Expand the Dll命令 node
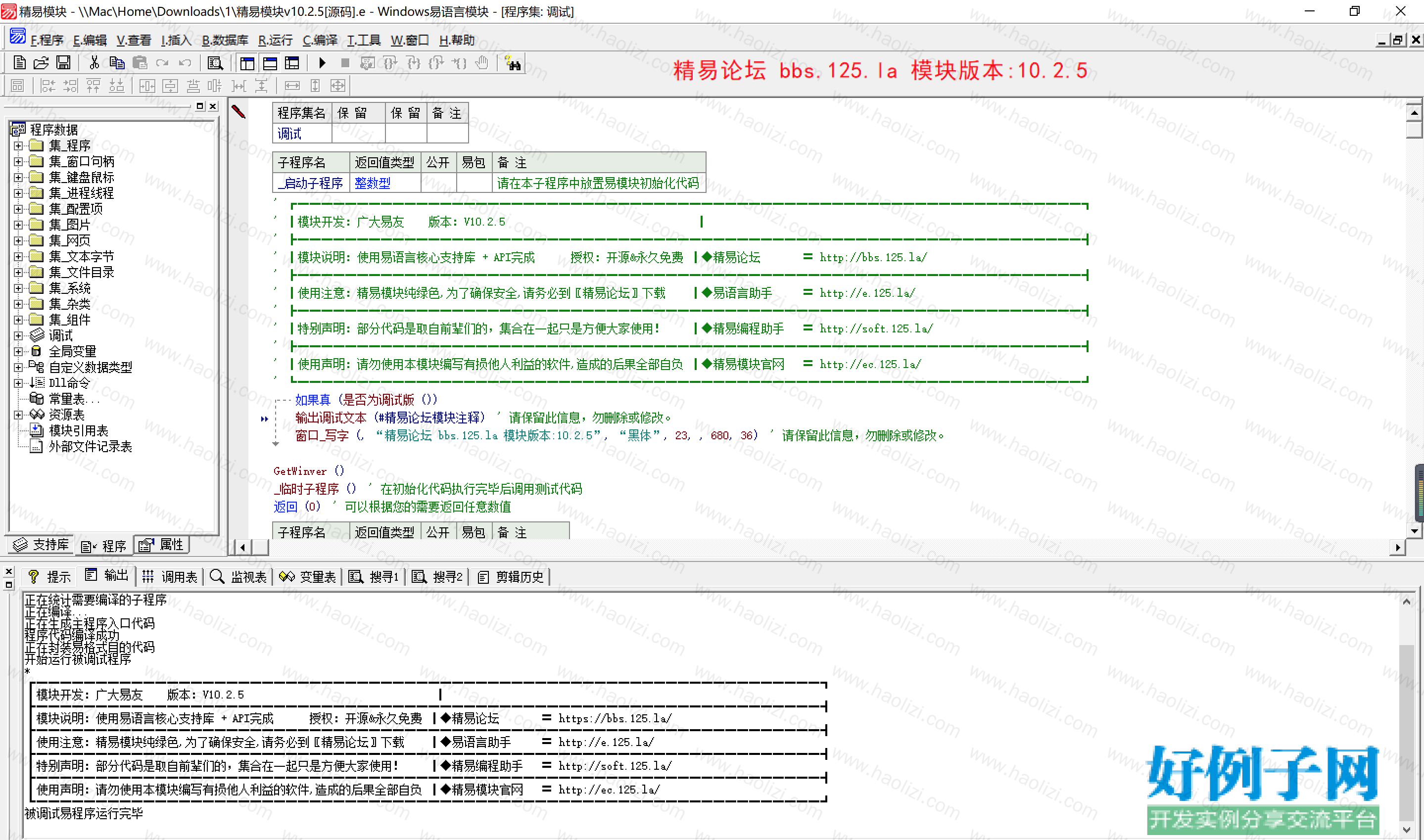 (x=19, y=383)
